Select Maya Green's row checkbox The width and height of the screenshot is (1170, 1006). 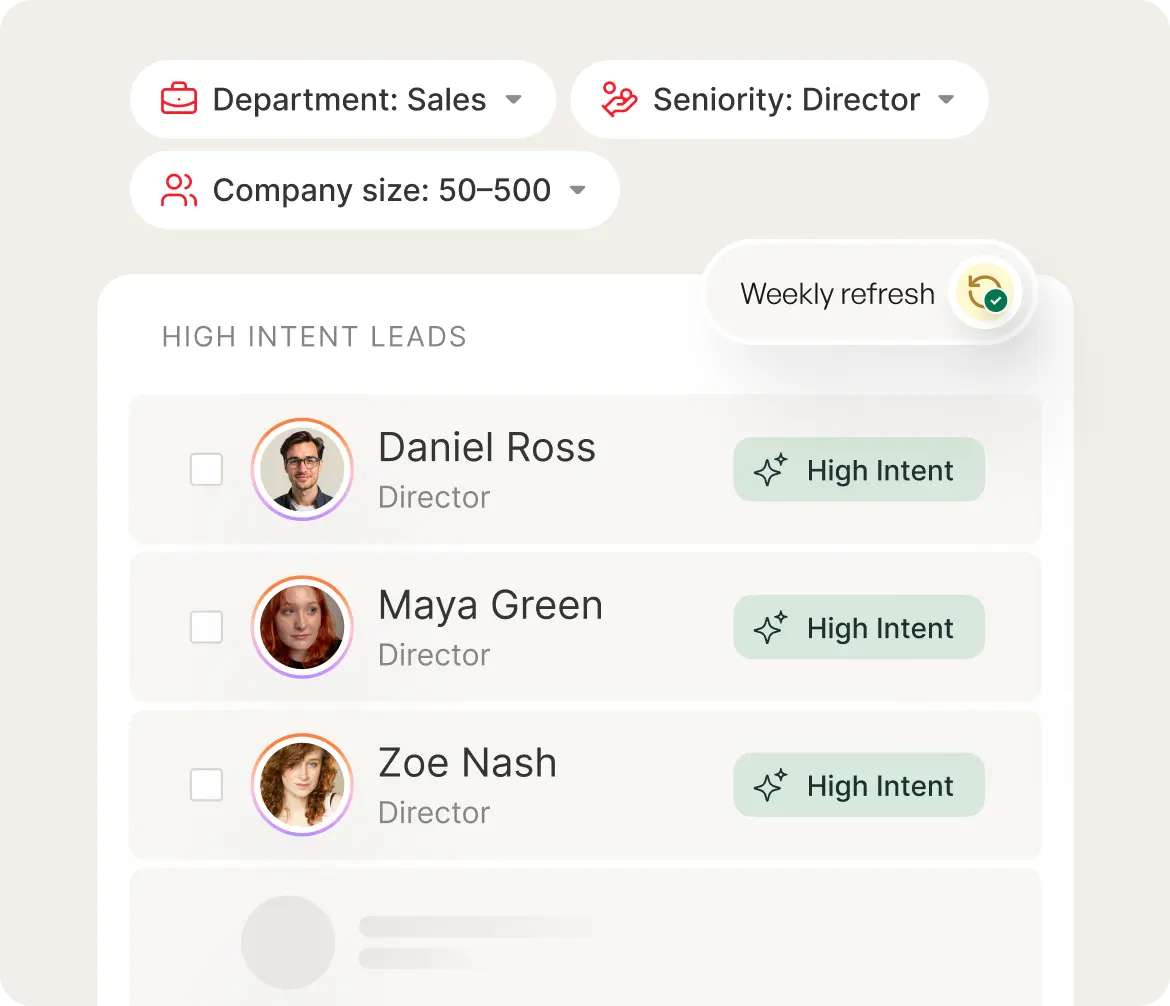click(206, 627)
